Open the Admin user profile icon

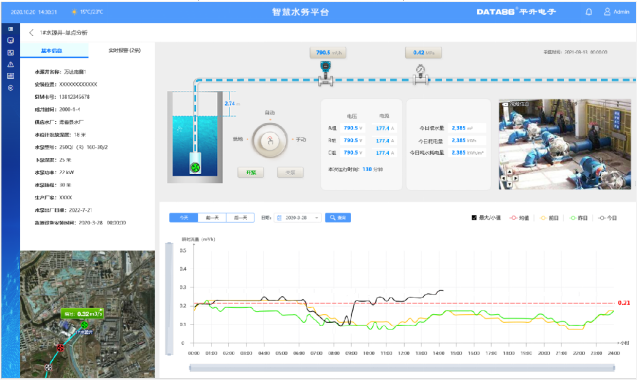pyautogui.click(x=607, y=12)
